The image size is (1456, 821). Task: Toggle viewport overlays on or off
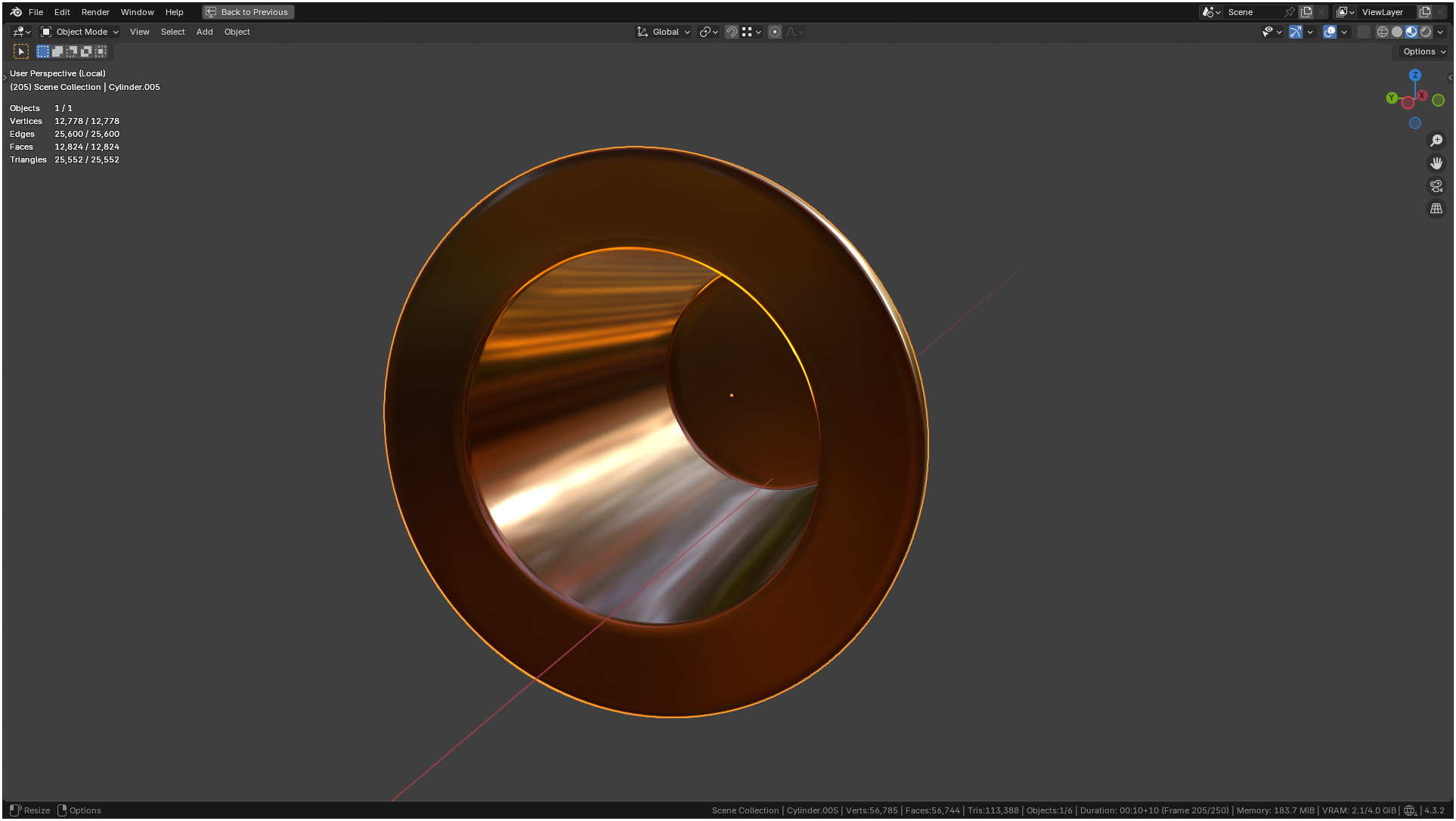[x=1330, y=32]
